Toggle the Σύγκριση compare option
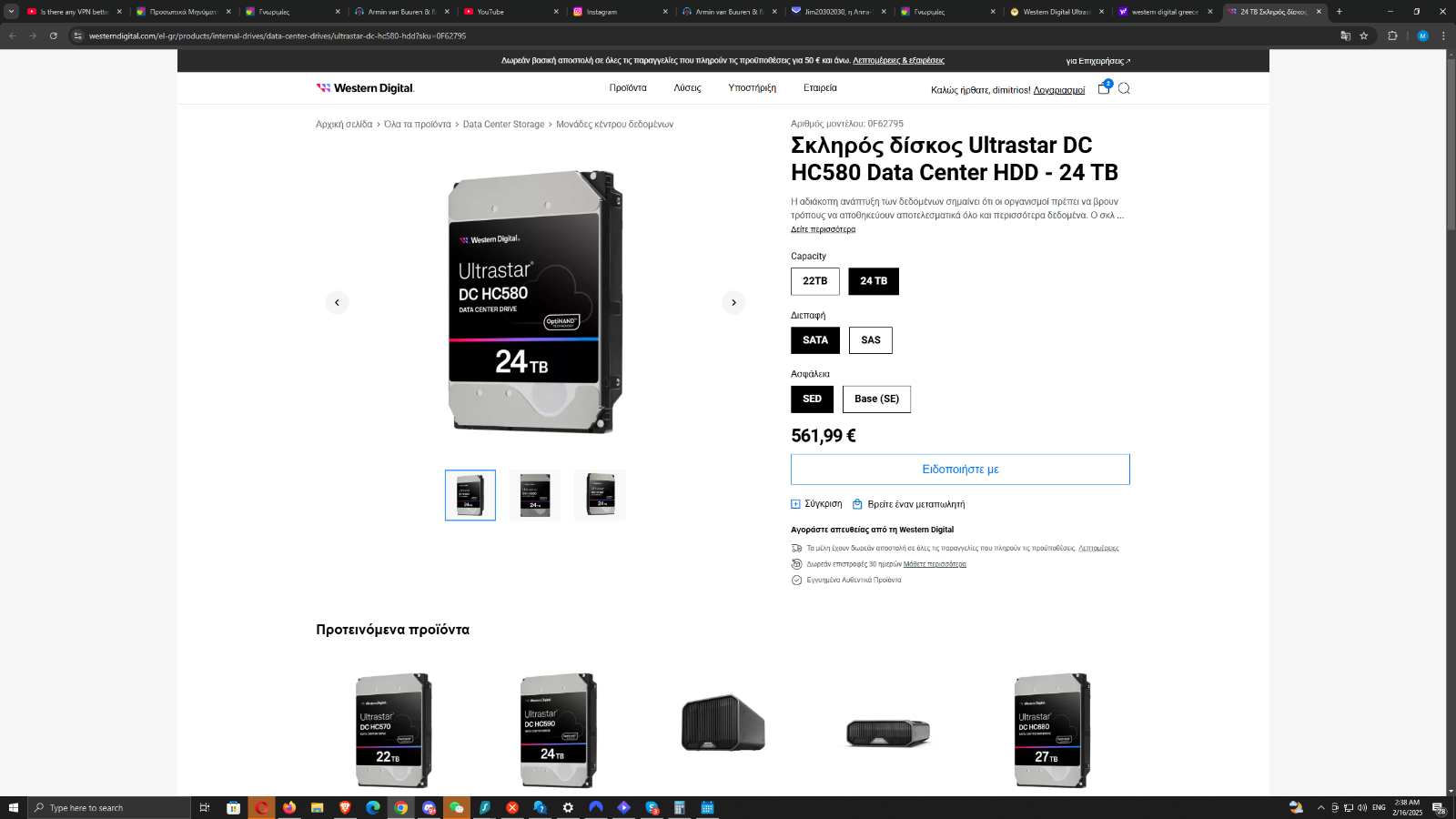 (x=816, y=504)
